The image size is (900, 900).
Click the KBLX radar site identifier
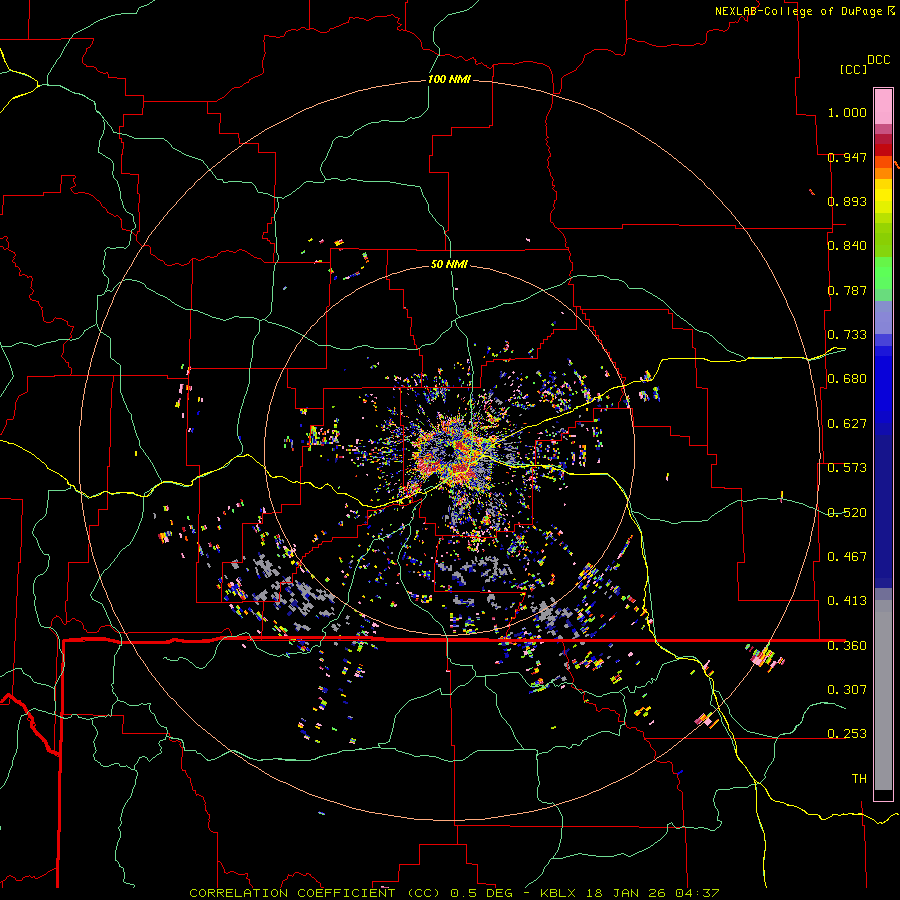tap(560, 893)
